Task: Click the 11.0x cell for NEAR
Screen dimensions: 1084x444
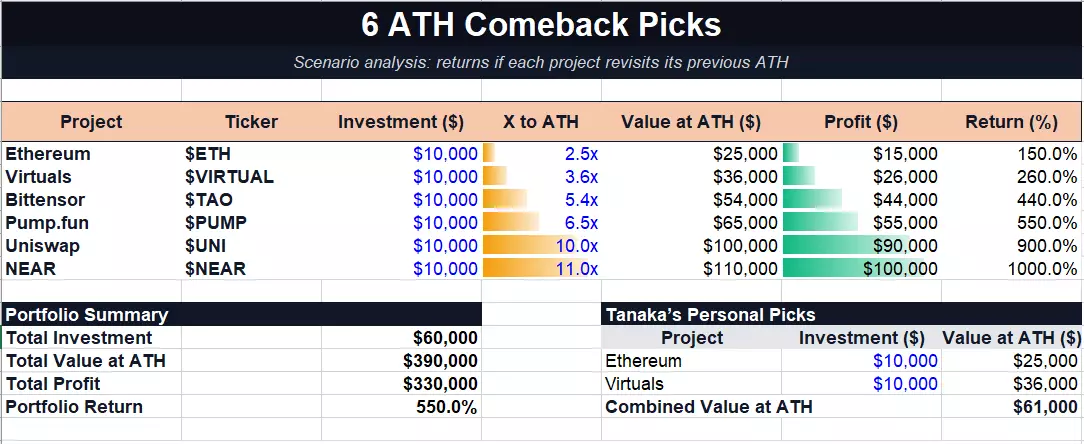Action: point(541,268)
